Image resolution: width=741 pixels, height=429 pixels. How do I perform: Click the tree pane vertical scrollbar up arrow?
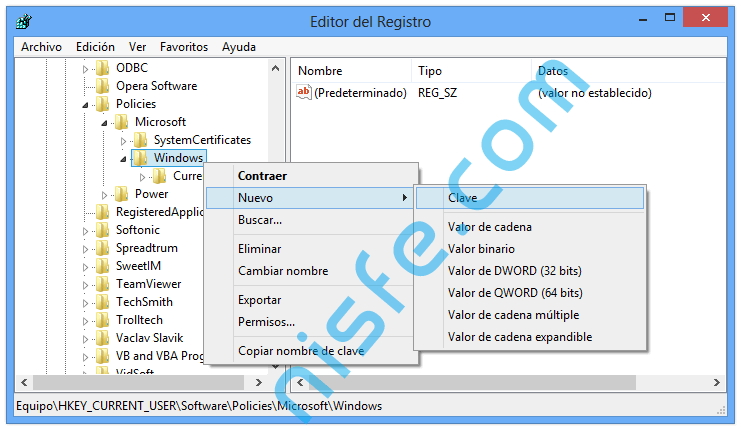coord(276,68)
